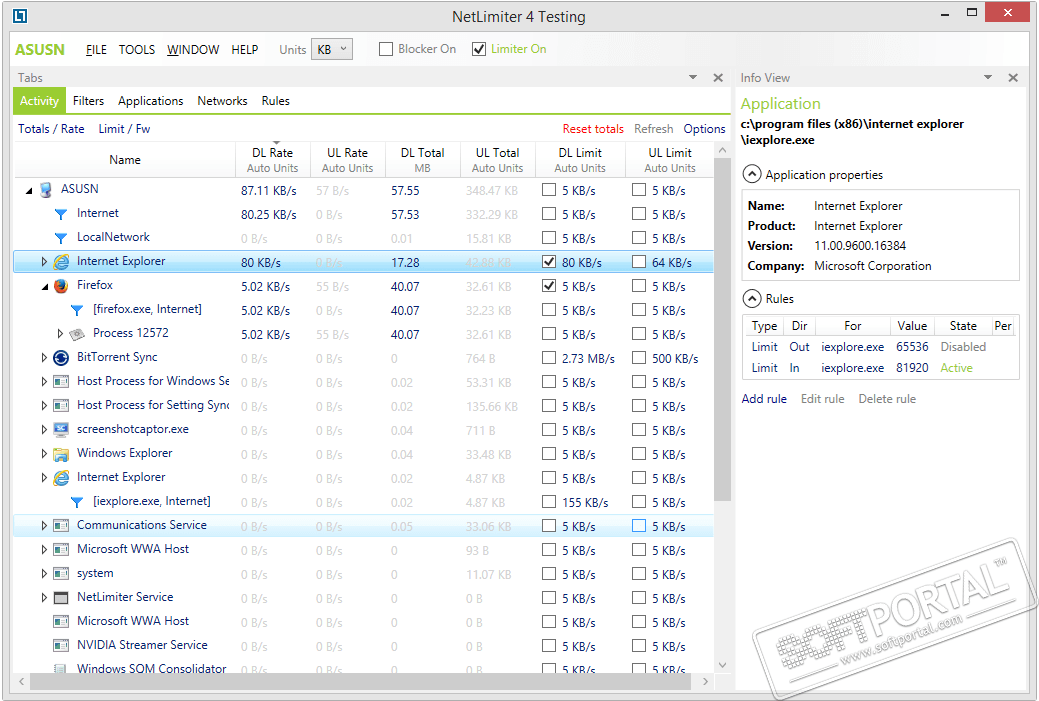Switch to the Networks tab
The width and height of the screenshot is (1039, 701).
[222, 101]
